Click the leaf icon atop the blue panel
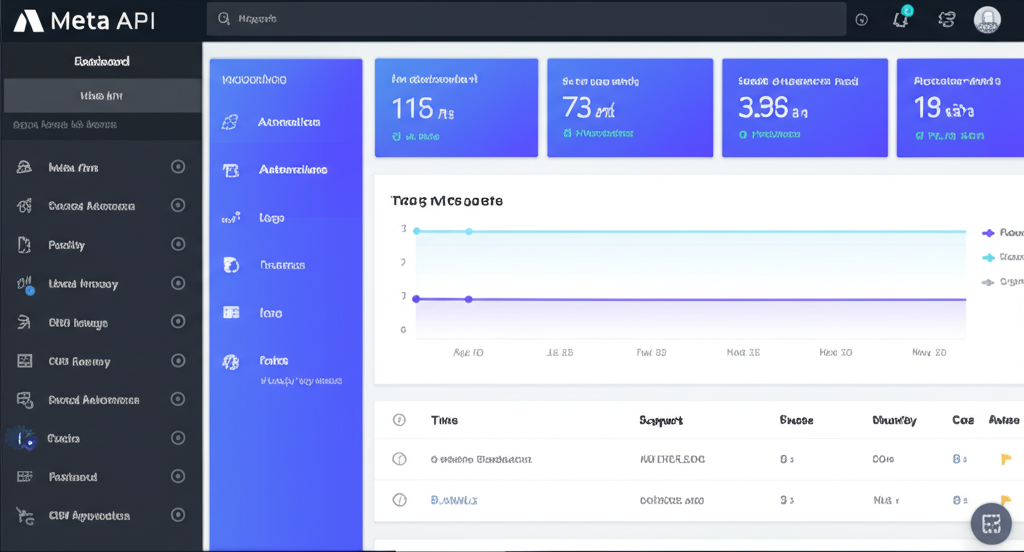 (x=230, y=122)
